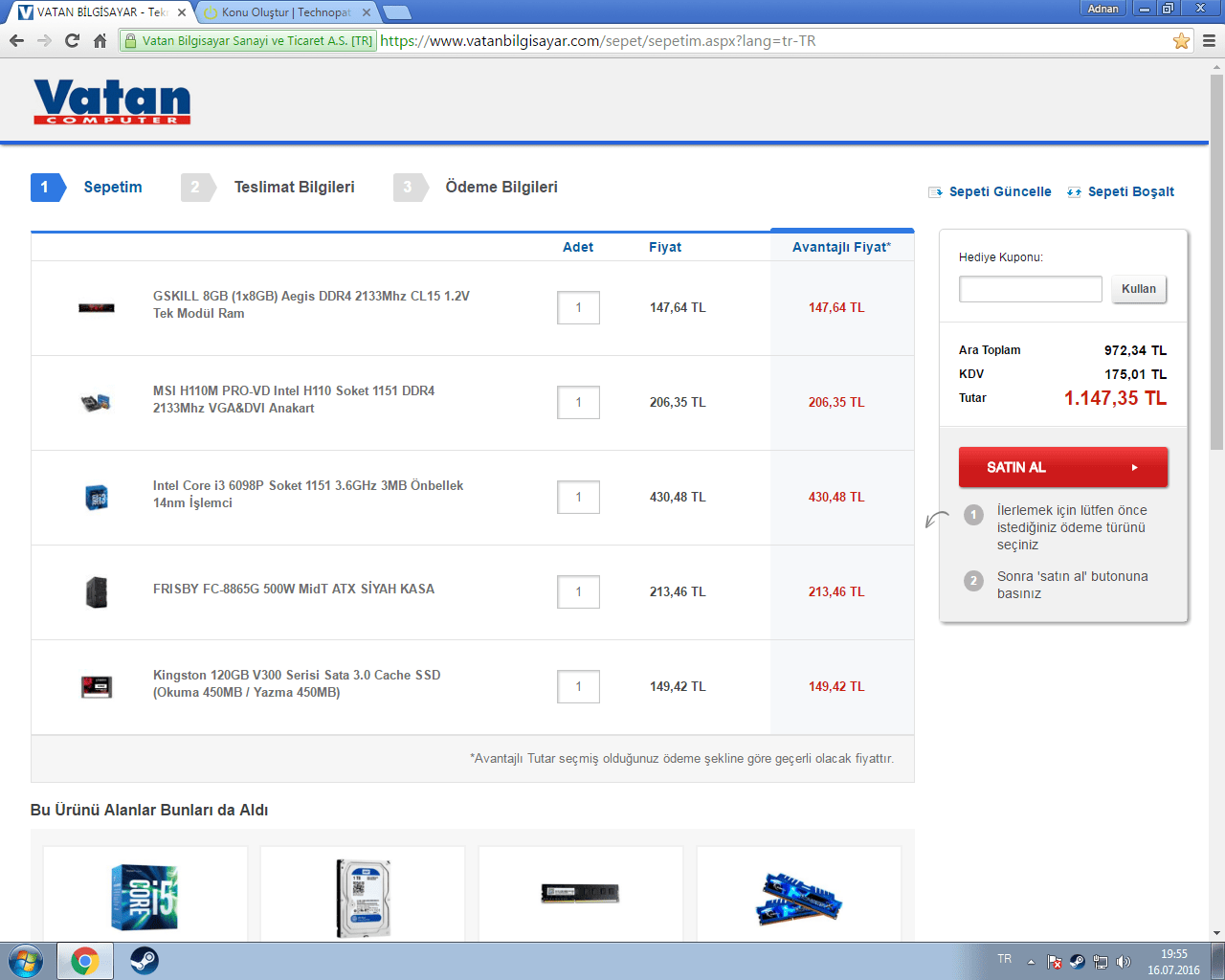
Task: Click the Steam tray icon
Action: pos(1077,962)
